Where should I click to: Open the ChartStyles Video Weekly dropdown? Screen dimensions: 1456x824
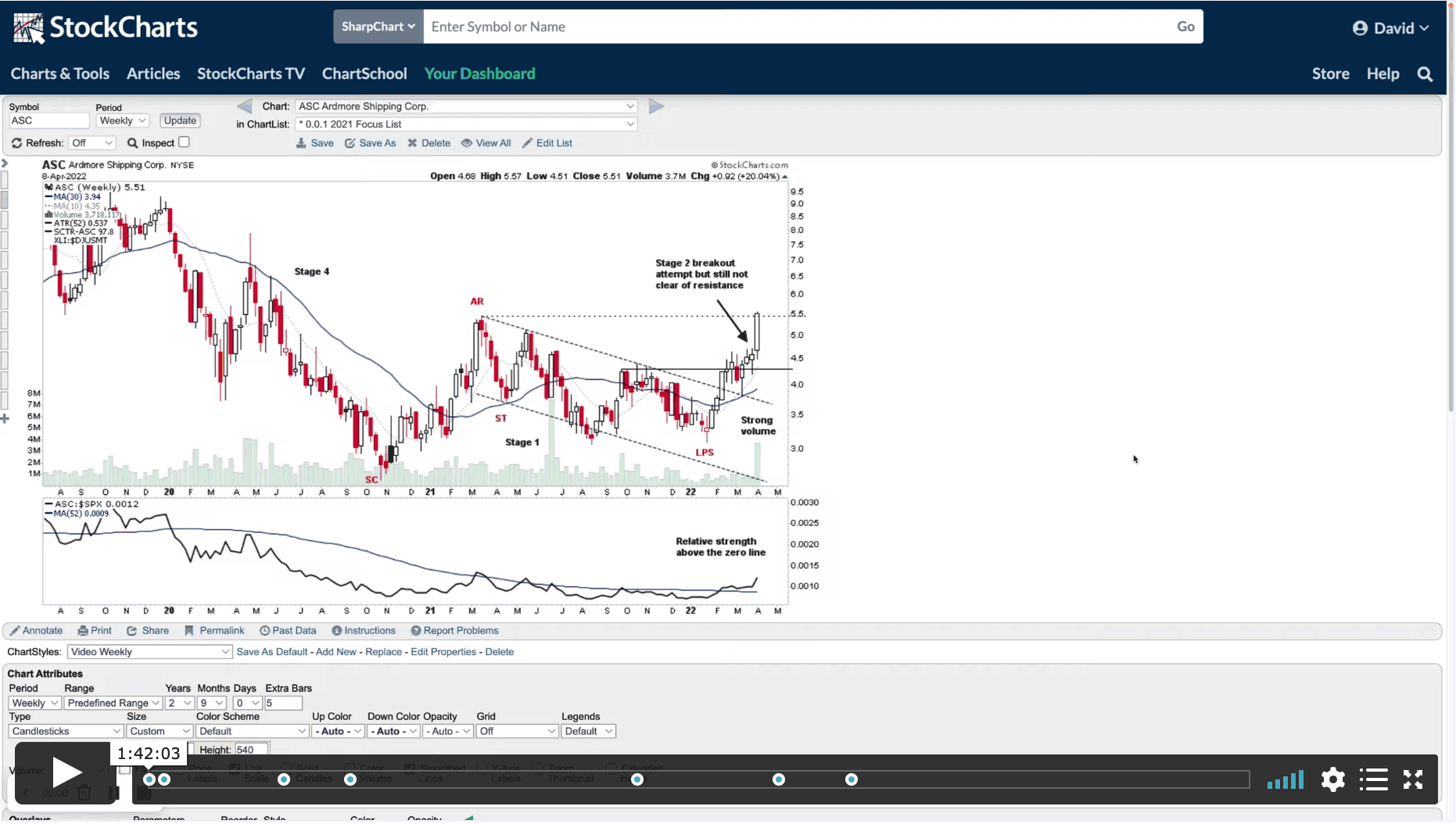149,652
